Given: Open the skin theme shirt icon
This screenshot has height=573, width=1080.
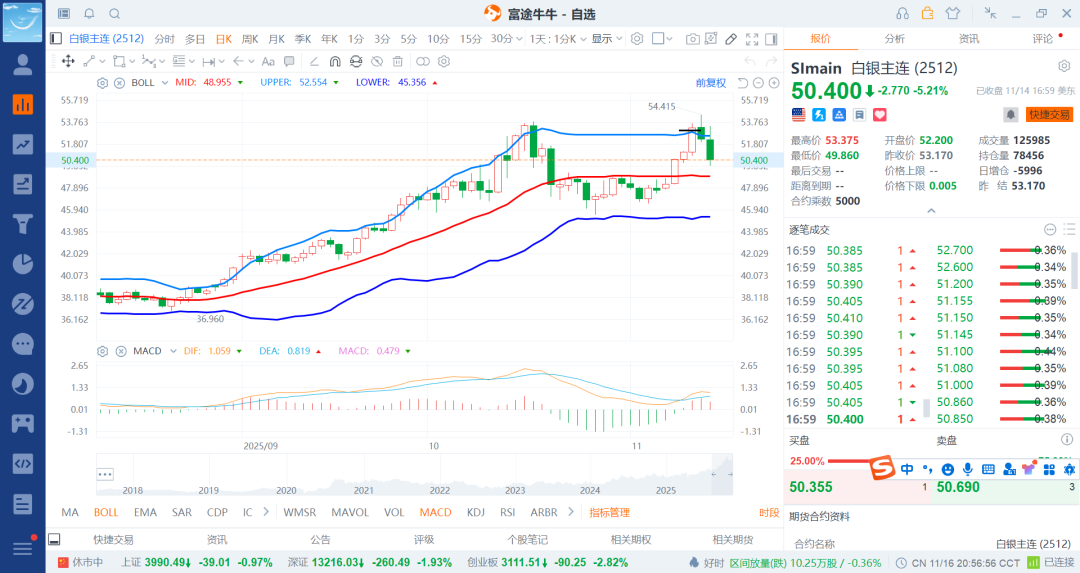Looking at the screenshot, I should (953, 14).
